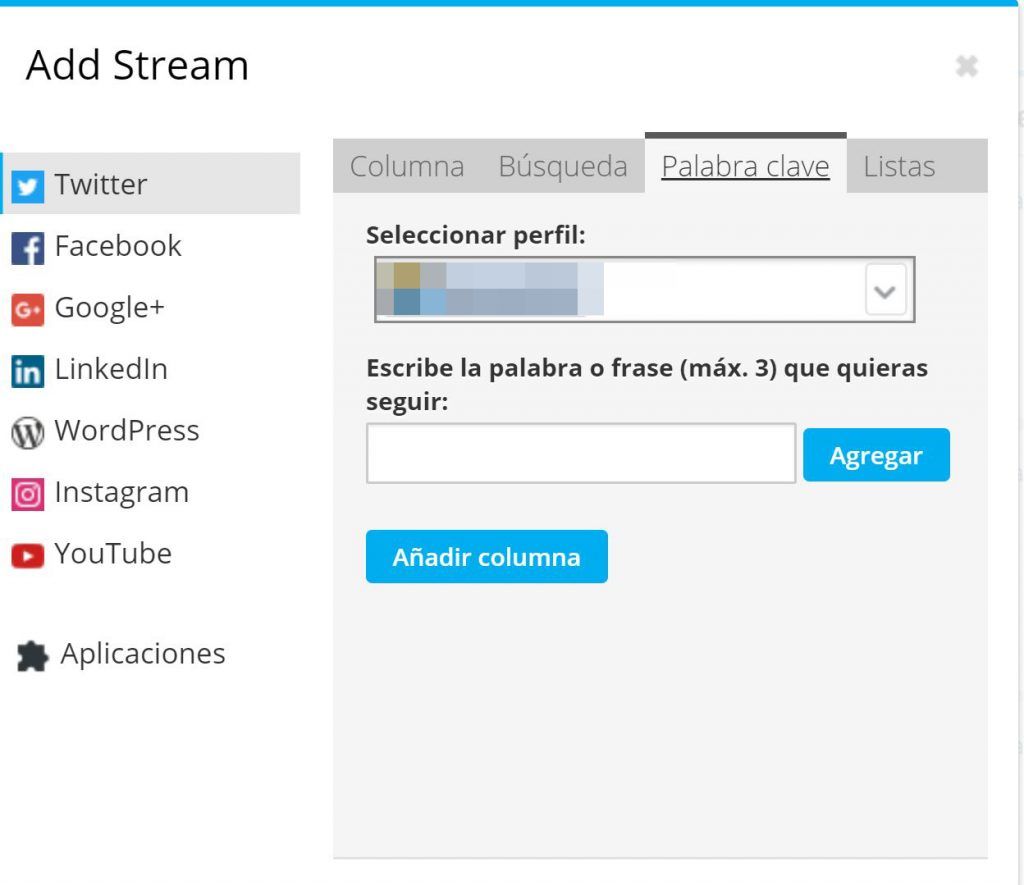The height and width of the screenshot is (885, 1024).
Task: Expand the Seleccionar perfil dropdown arrow
Action: 886,291
